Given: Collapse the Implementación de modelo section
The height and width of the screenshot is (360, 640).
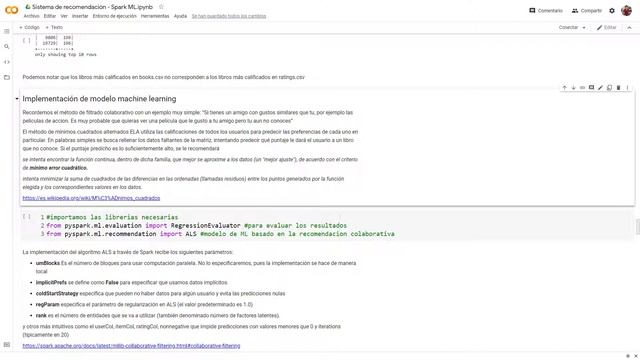Looking at the screenshot, I should point(17,99).
